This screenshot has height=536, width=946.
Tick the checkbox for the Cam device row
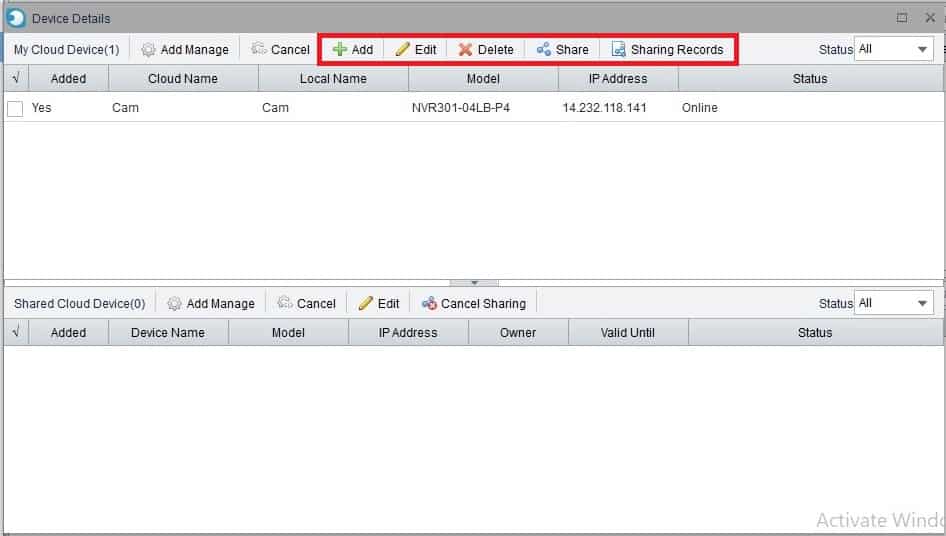click(15, 109)
